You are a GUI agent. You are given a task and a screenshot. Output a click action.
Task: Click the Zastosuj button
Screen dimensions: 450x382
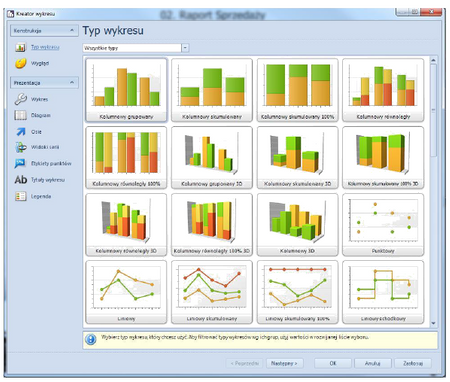[x=413, y=363]
